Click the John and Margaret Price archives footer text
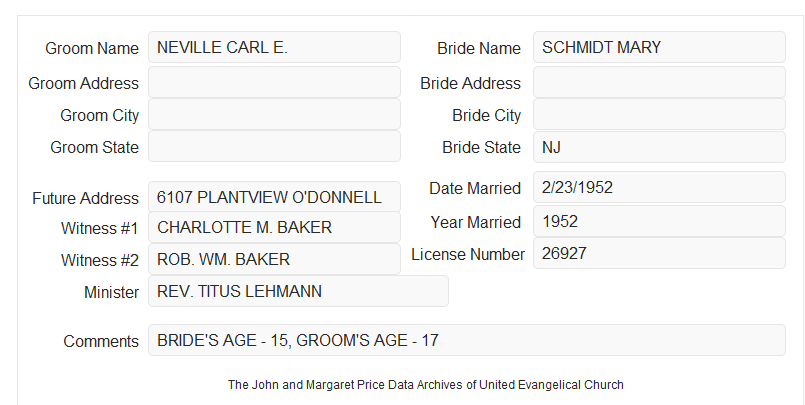 click(x=426, y=385)
